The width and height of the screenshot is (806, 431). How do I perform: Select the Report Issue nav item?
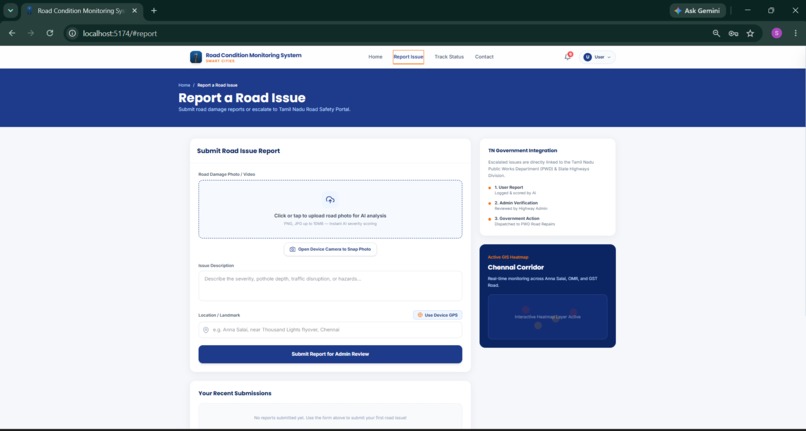[409, 57]
